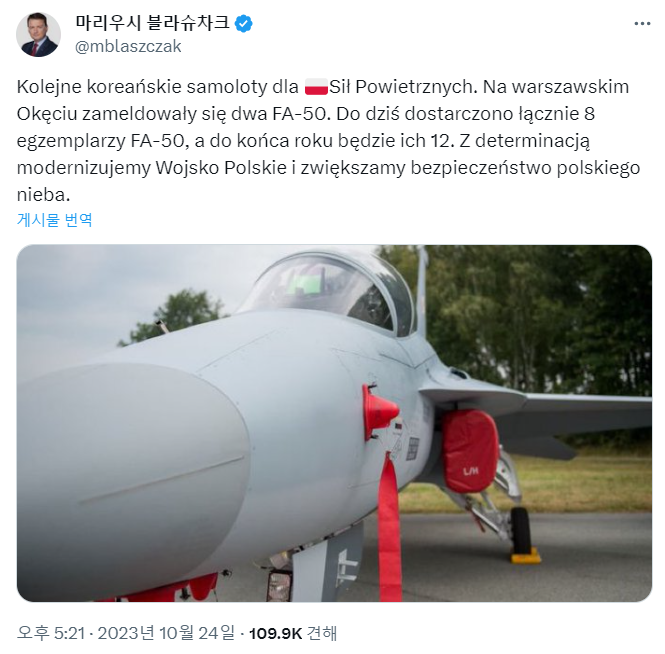Click the red L/H intake cover in photo
This screenshot has height=654, width=665.
tap(469, 450)
